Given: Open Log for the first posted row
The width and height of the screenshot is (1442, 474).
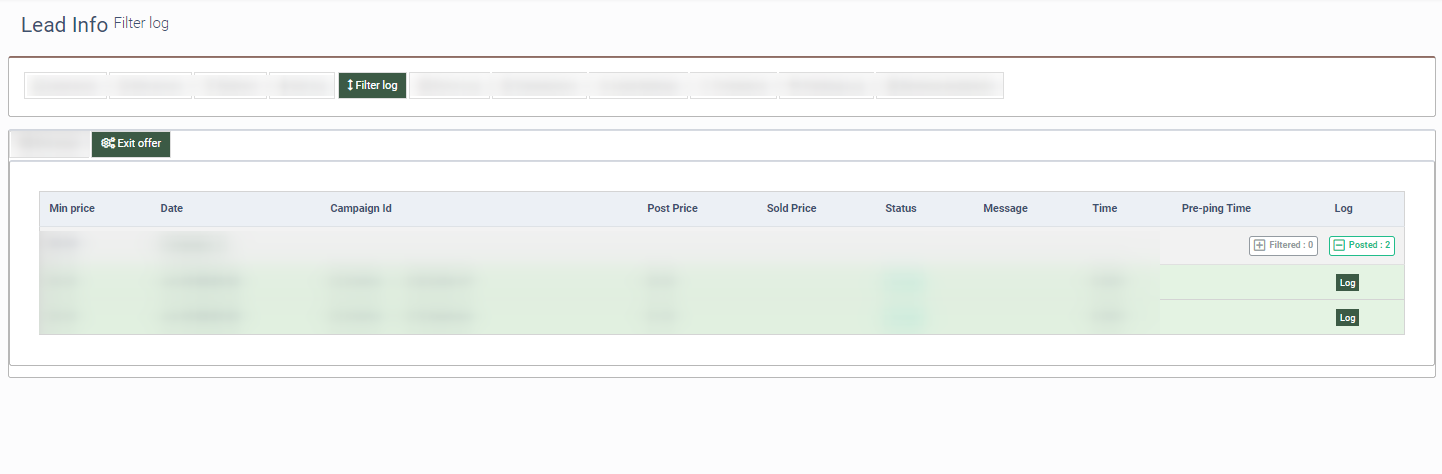Looking at the screenshot, I should [1347, 283].
